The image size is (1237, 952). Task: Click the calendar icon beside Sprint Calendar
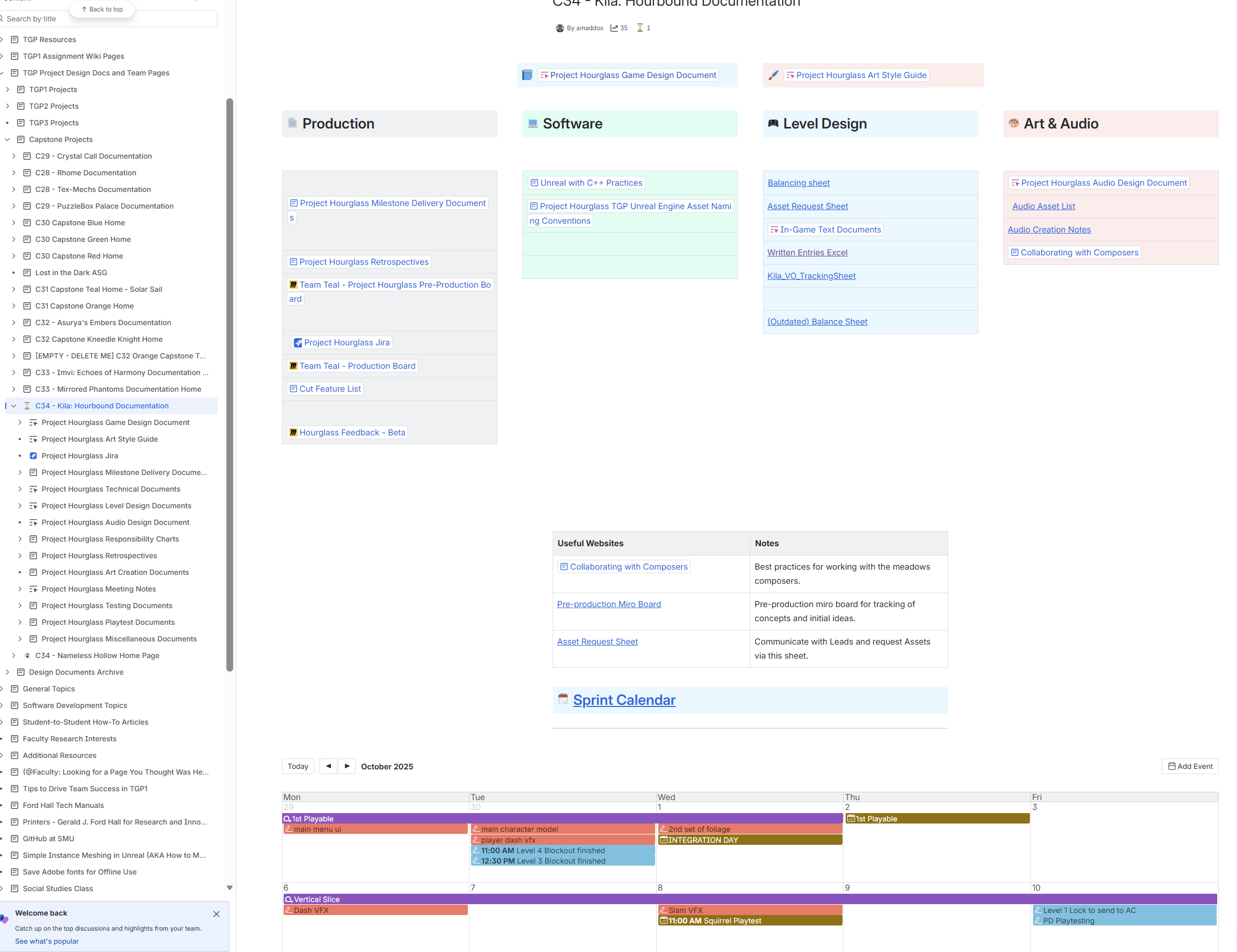tap(563, 699)
